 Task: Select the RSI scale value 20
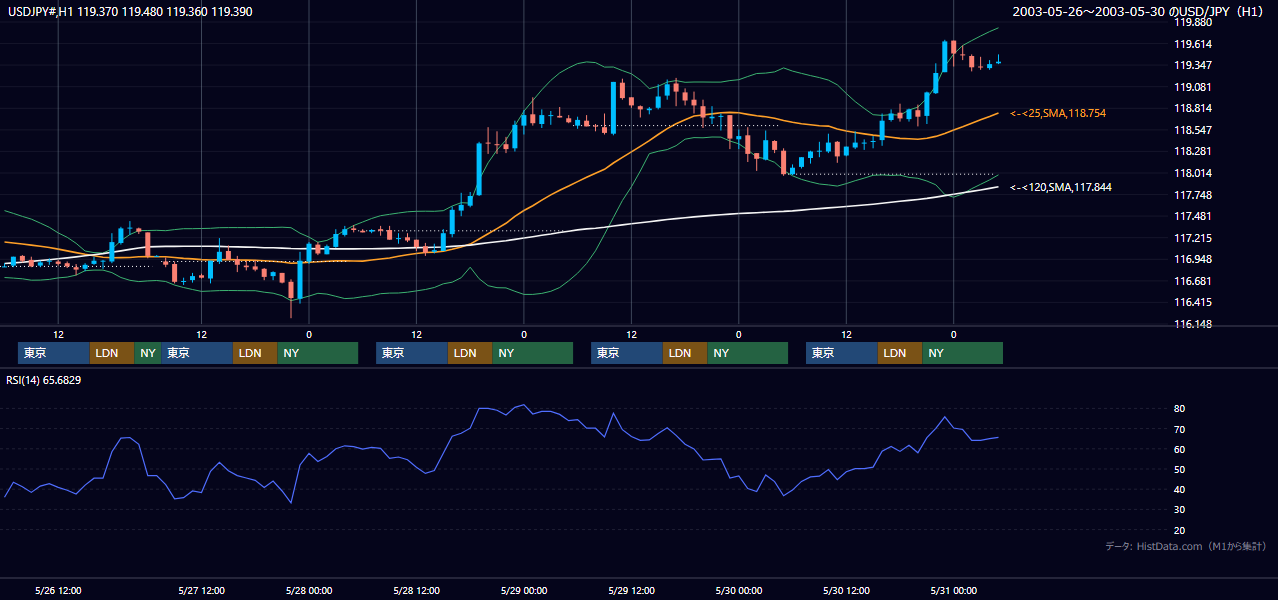1179,530
